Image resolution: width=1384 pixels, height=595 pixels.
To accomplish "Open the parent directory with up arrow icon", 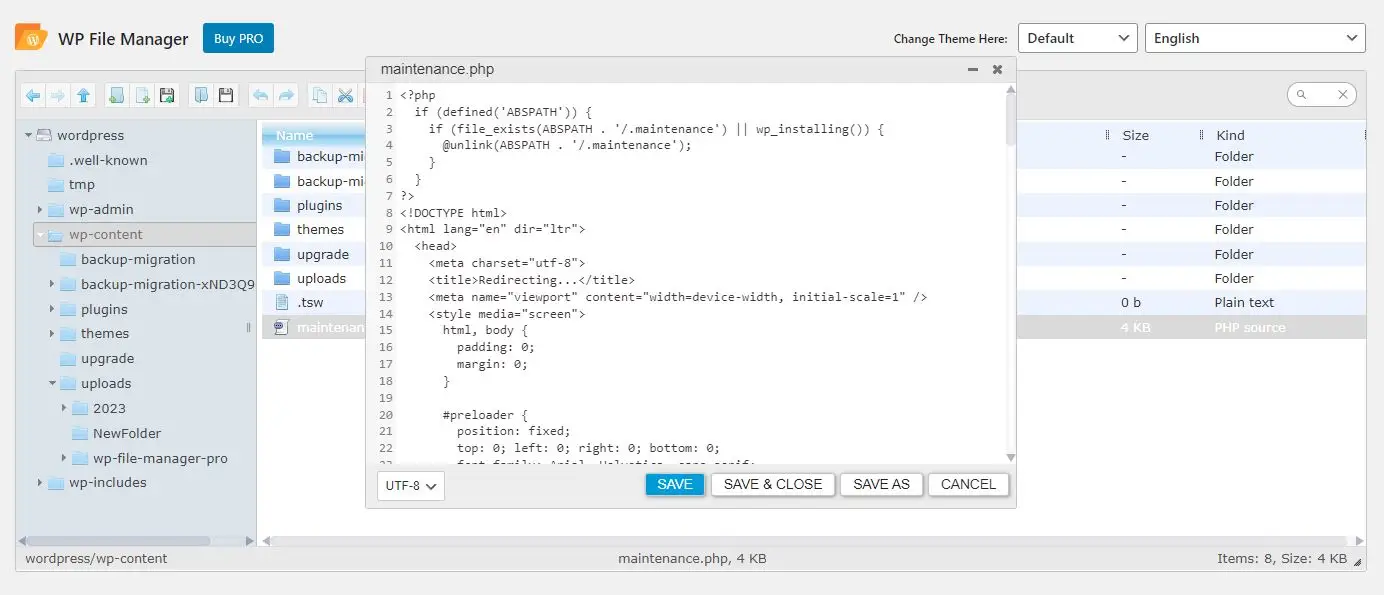I will pos(81,94).
